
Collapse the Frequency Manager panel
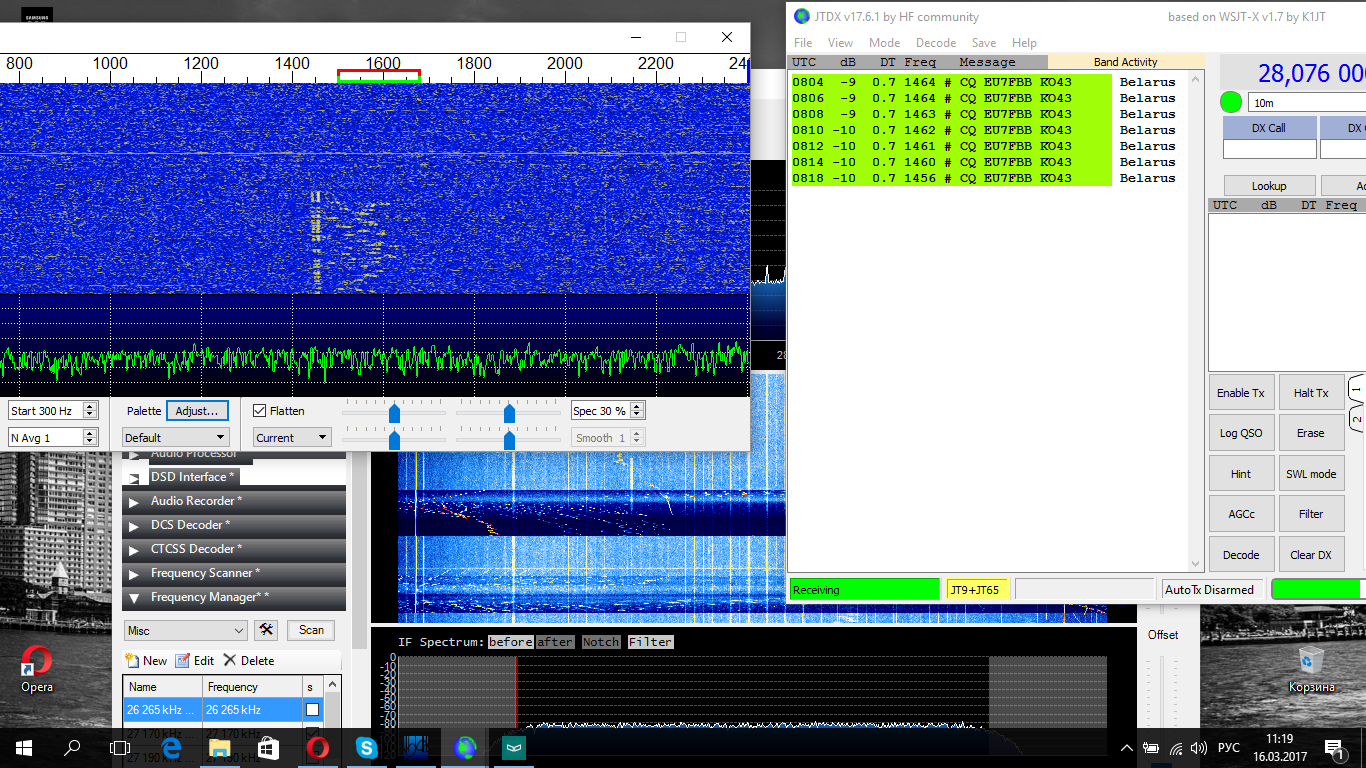(133, 598)
